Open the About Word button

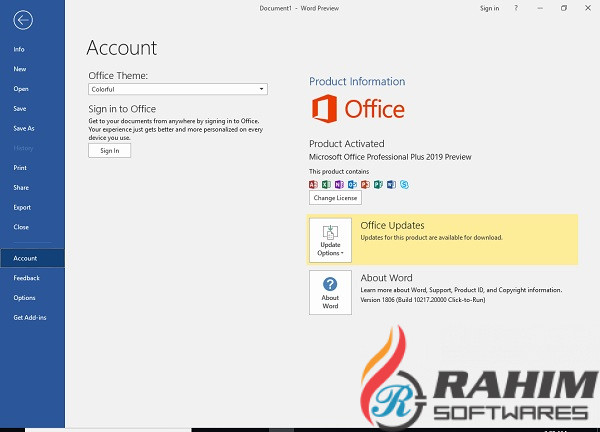(x=330, y=292)
